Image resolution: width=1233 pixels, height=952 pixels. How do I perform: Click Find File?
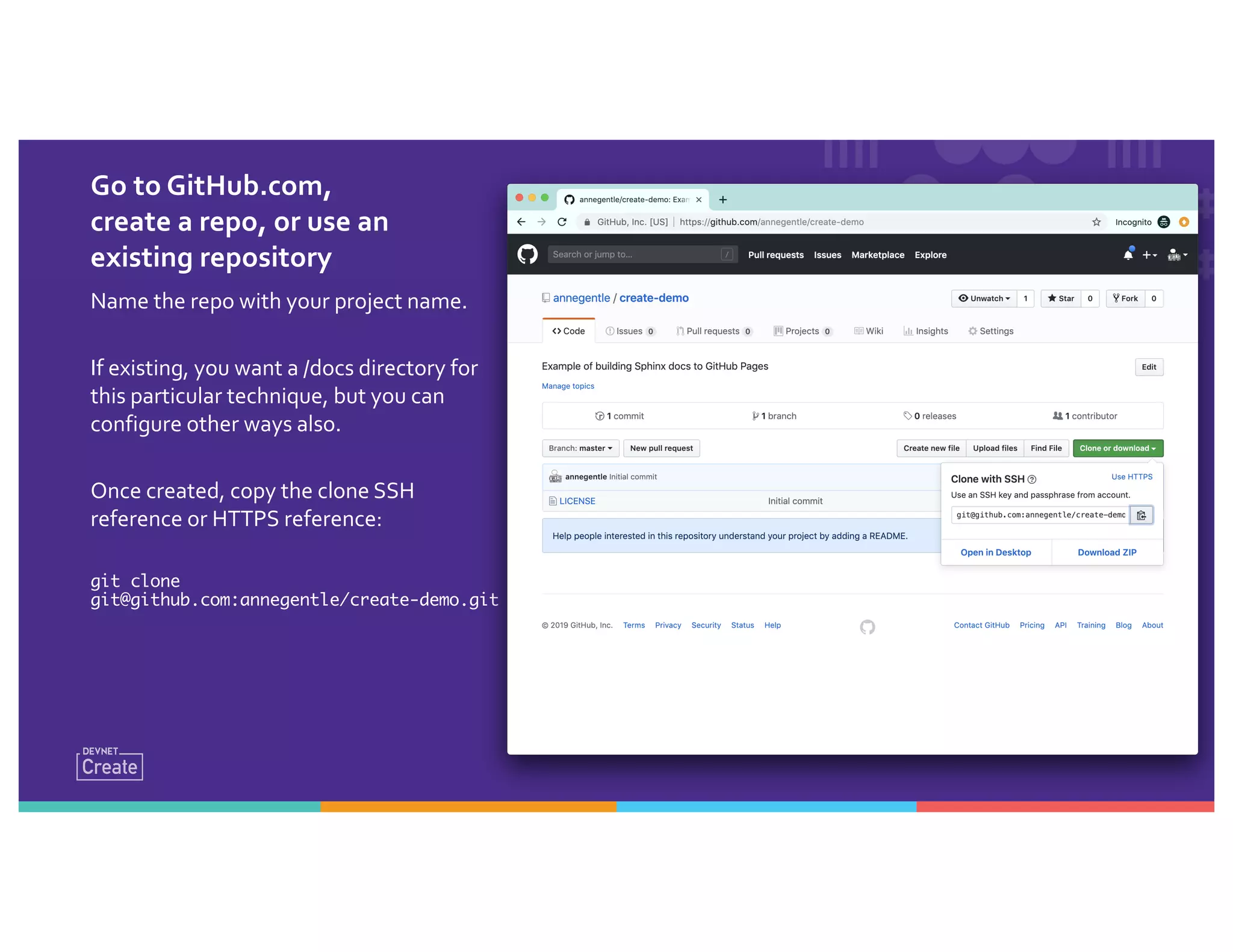pos(1046,448)
